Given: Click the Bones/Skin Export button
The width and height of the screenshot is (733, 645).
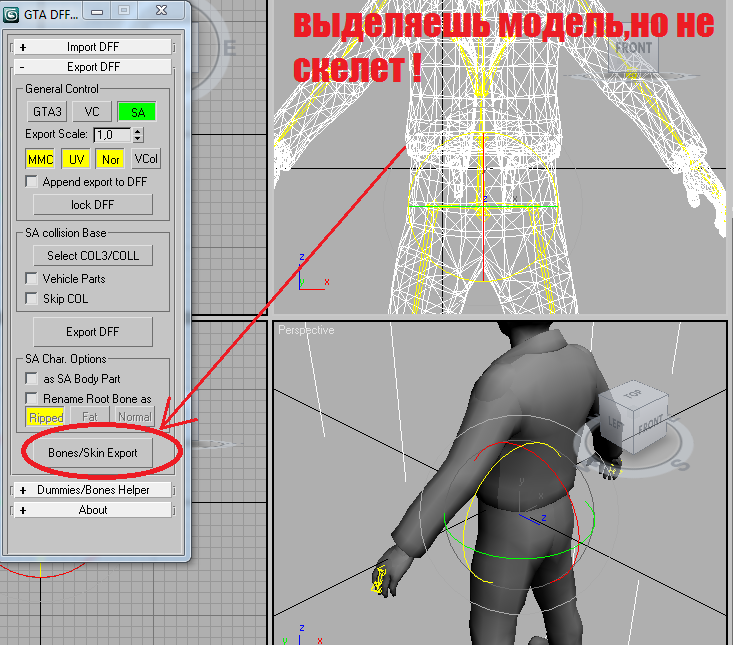Looking at the screenshot, I should 93,453.
